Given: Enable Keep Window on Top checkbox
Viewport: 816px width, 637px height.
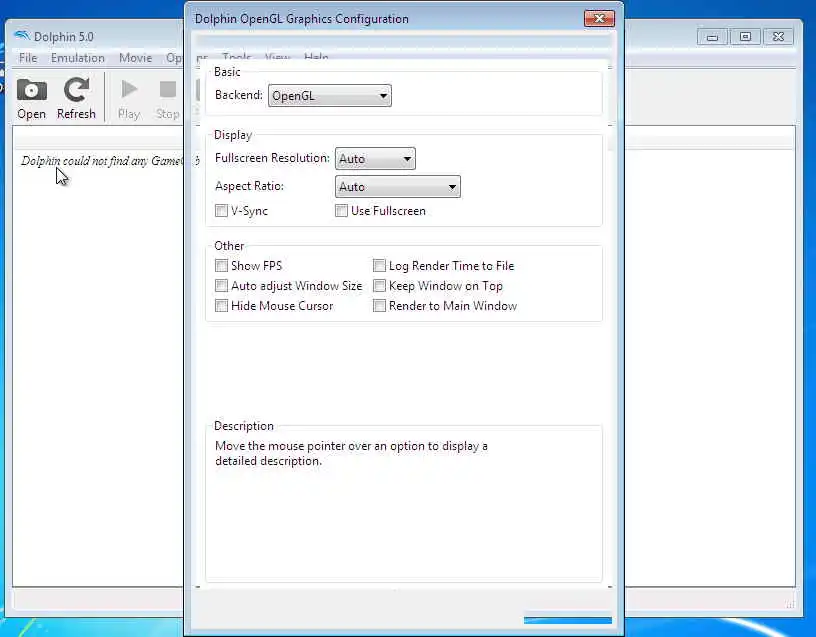Looking at the screenshot, I should point(379,286).
